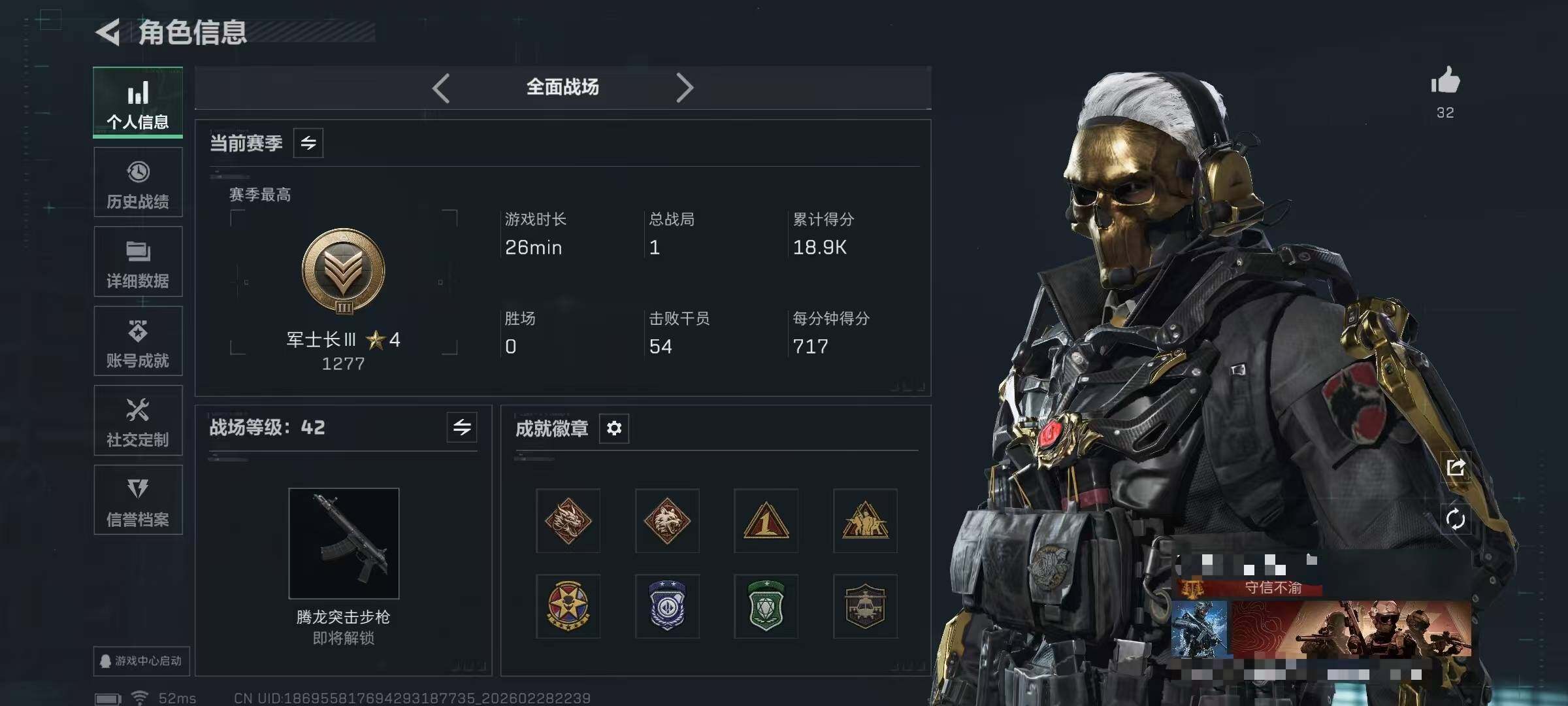Toggle the 战场等级 swap button

(x=462, y=428)
